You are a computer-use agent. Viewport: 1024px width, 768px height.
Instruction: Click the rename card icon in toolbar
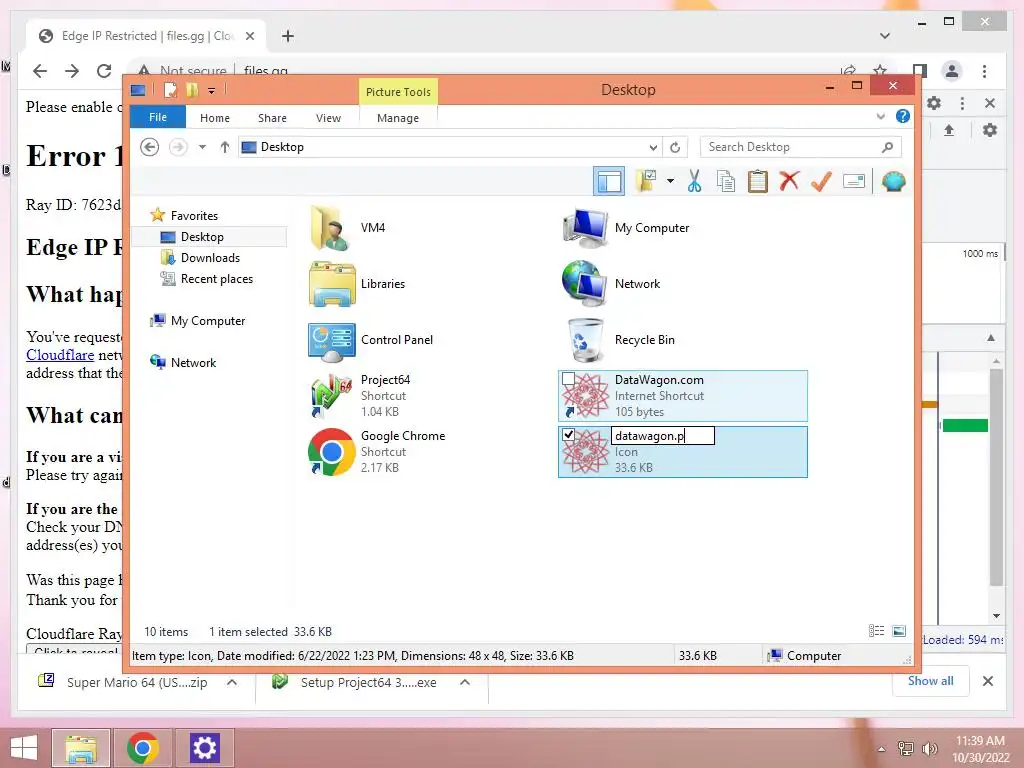coord(854,181)
